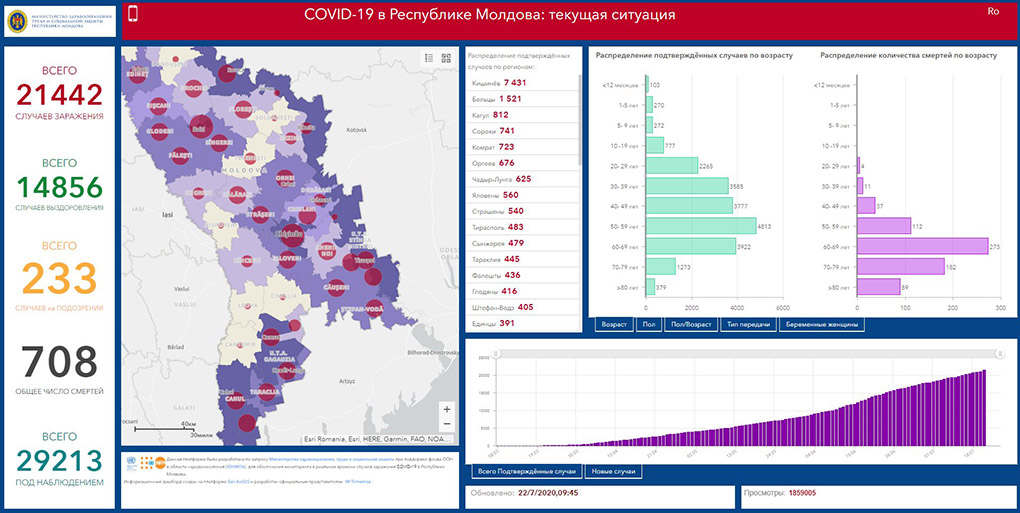1020x513 pixels.
Task: Open the map legend icon
Action: point(429,58)
